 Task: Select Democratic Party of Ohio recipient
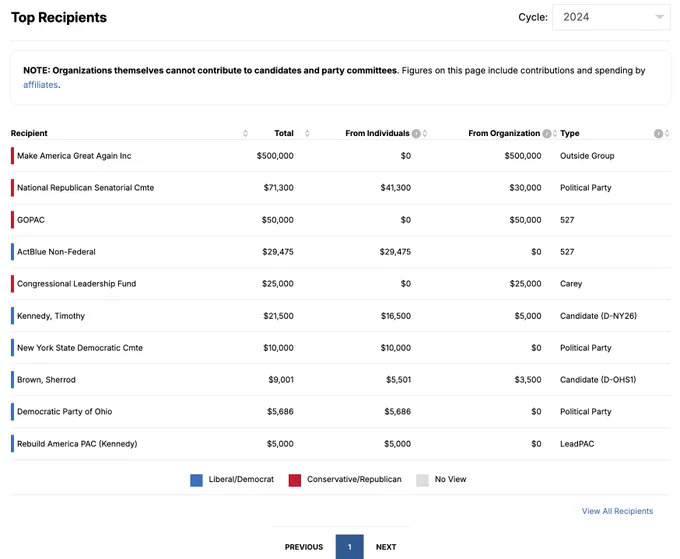tap(65, 412)
